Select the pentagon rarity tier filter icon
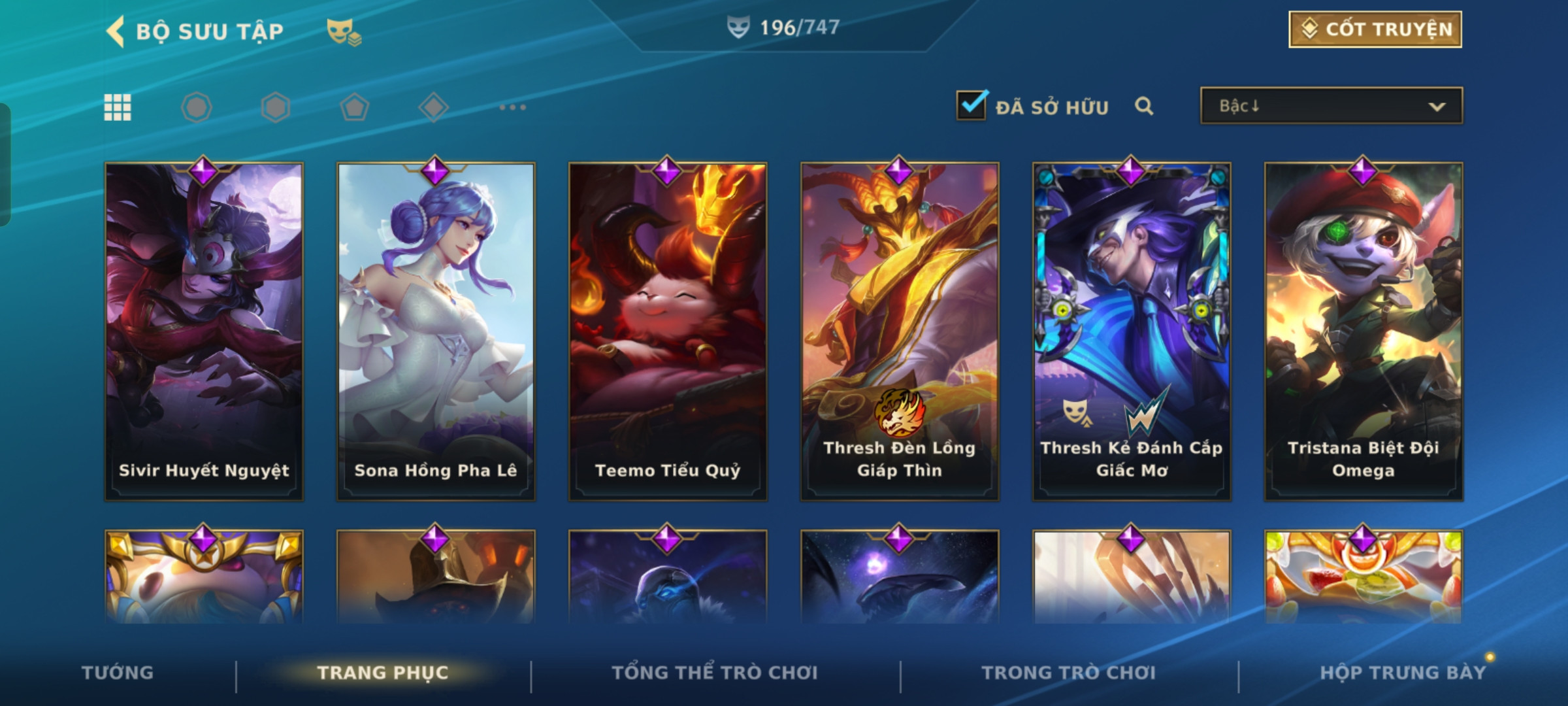 [x=355, y=107]
